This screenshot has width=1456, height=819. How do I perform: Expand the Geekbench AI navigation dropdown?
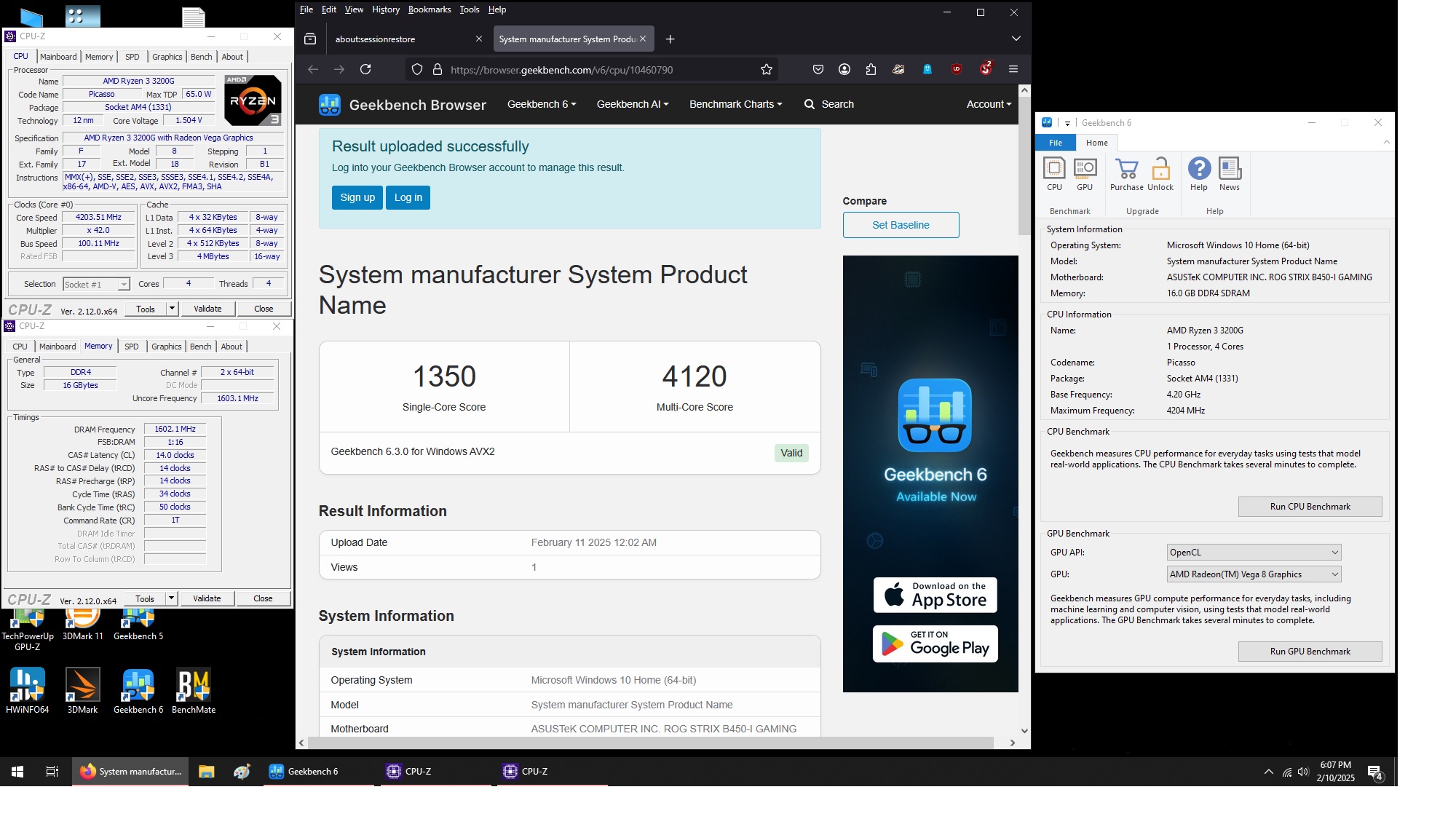click(x=633, y=104)
